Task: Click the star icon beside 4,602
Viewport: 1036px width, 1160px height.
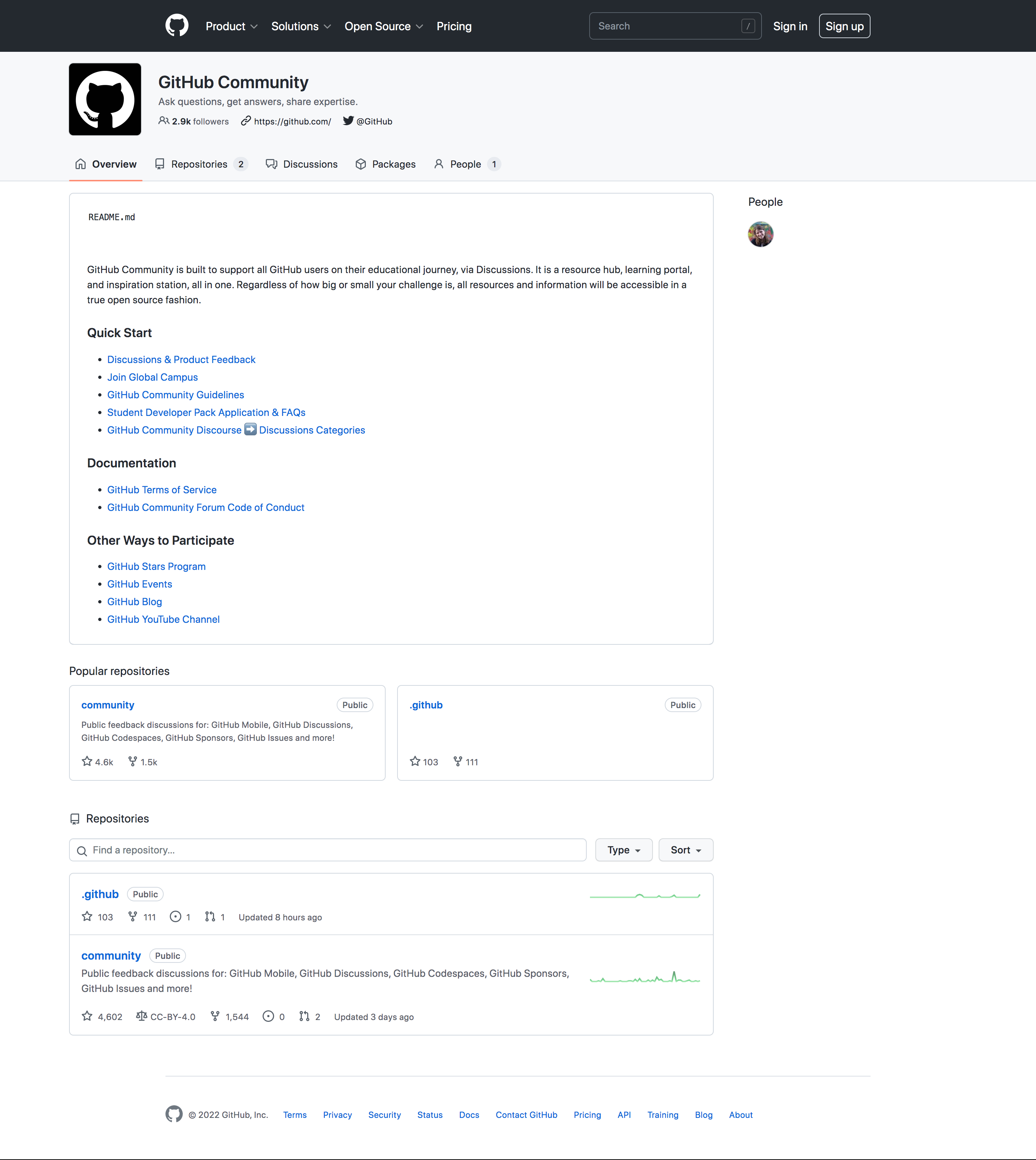Action: [x=87, y=1016]
